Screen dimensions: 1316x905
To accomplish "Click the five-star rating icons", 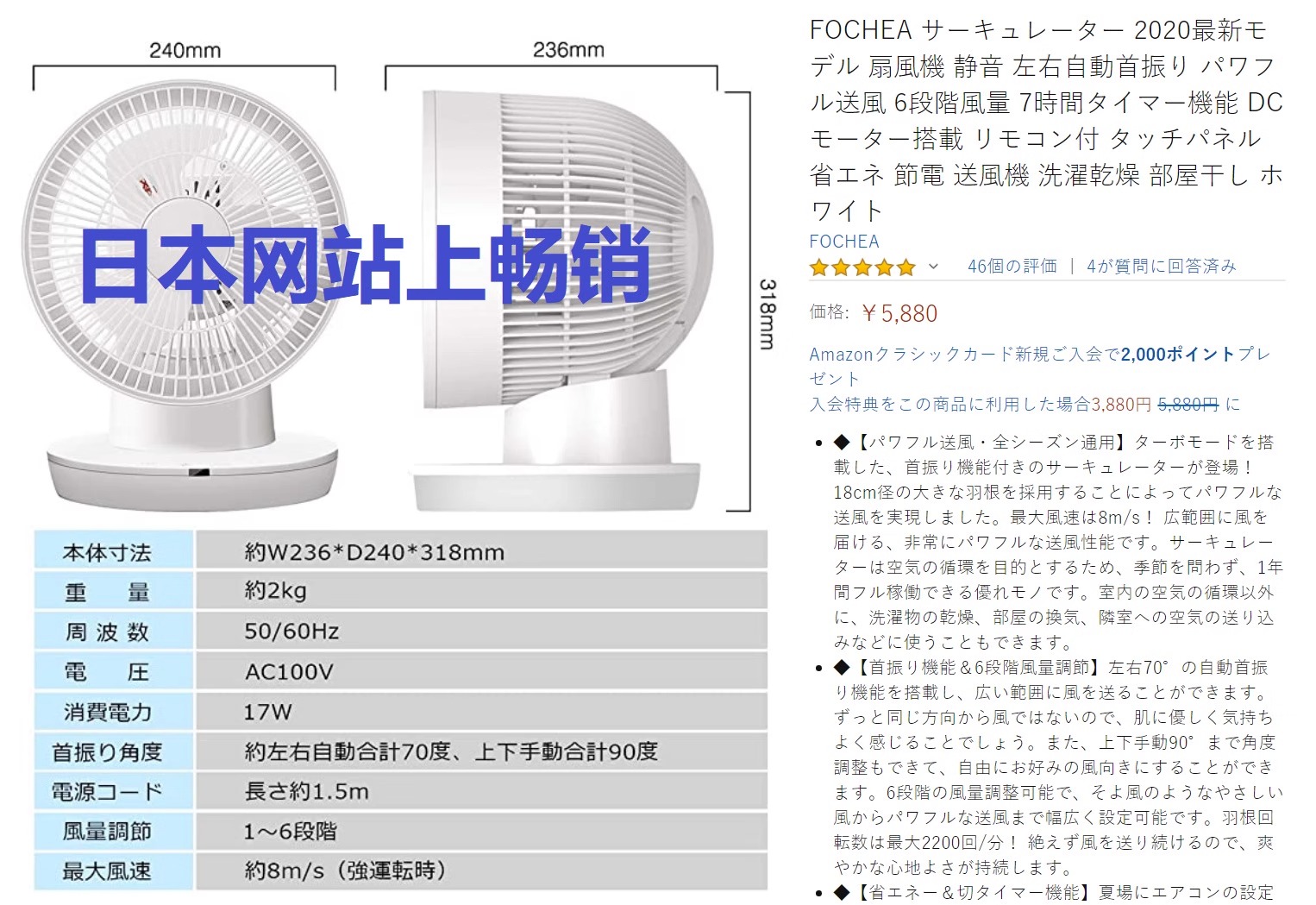I will click(862, 267).
